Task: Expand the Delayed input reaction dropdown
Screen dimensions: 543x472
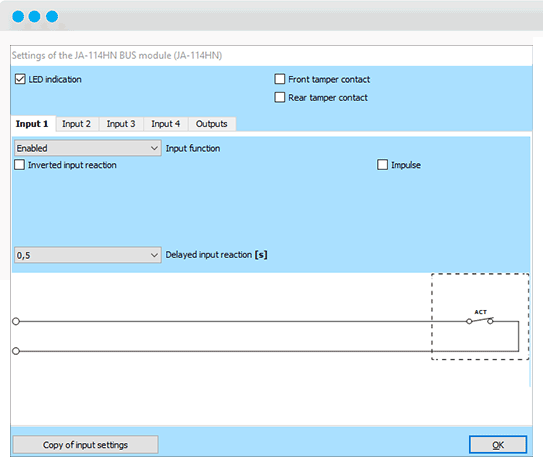Action: pos(88,255)
